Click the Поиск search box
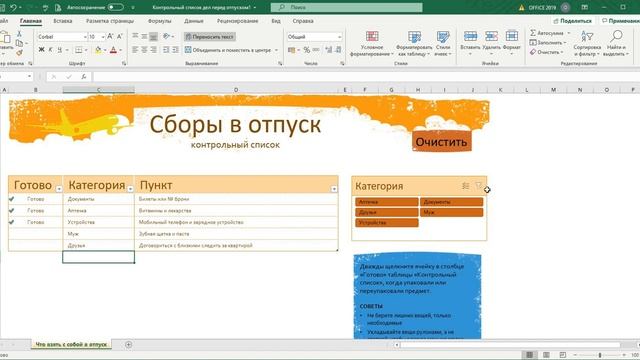The height and width of the screenshot is (360, 640). coord(347,7)
